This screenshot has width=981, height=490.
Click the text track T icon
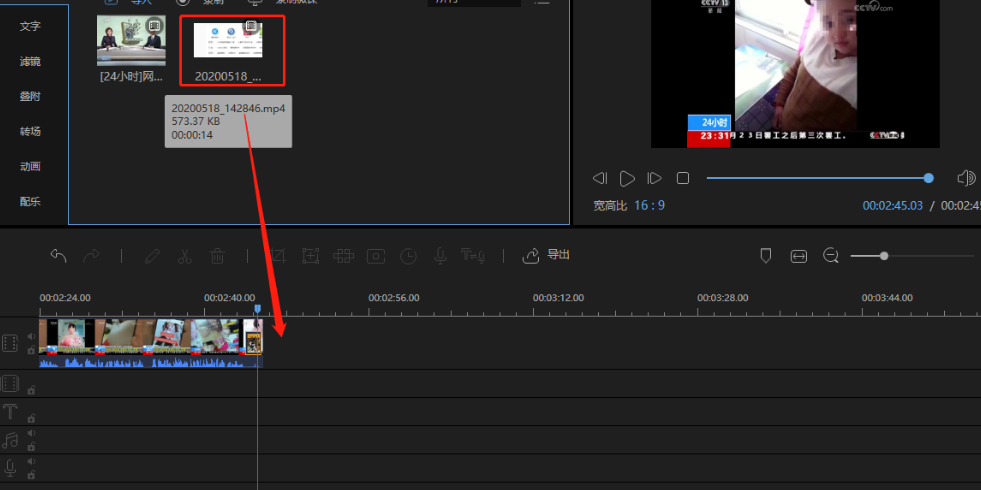coord(11,412)
